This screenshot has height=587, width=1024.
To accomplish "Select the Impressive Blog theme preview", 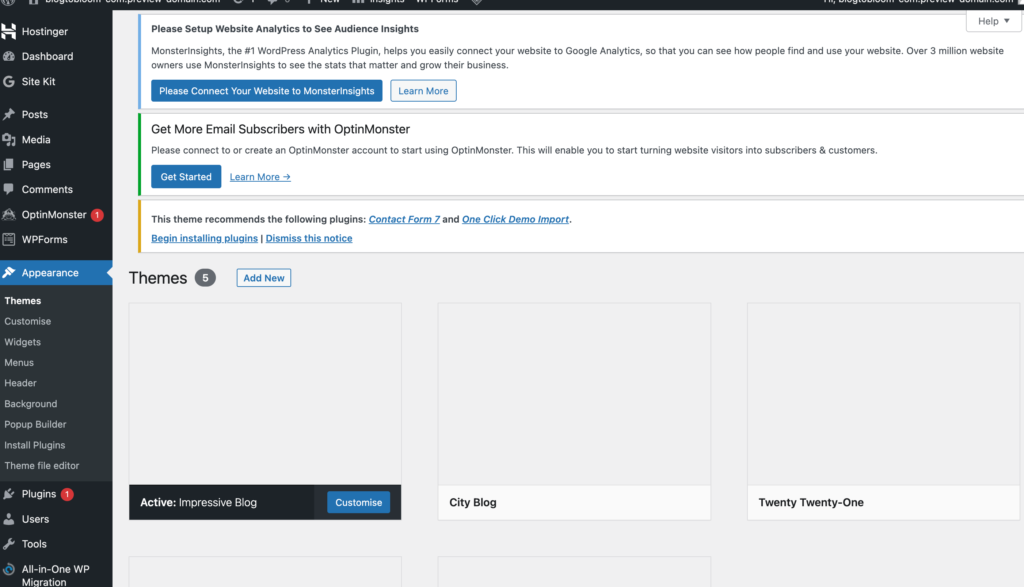I will 265,394.
